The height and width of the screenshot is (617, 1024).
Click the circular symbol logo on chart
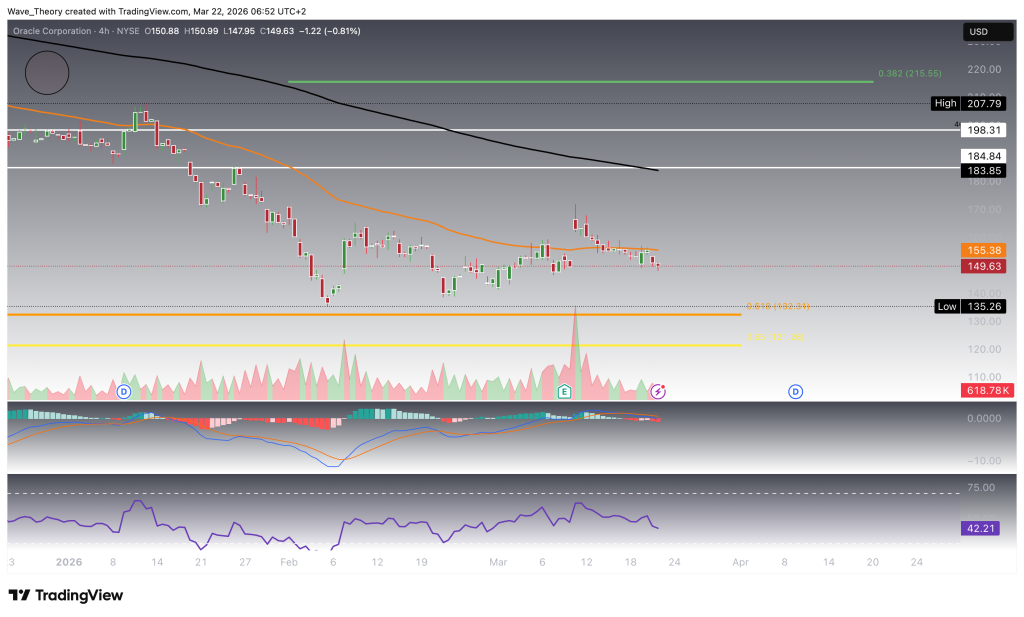coord(47,73)
